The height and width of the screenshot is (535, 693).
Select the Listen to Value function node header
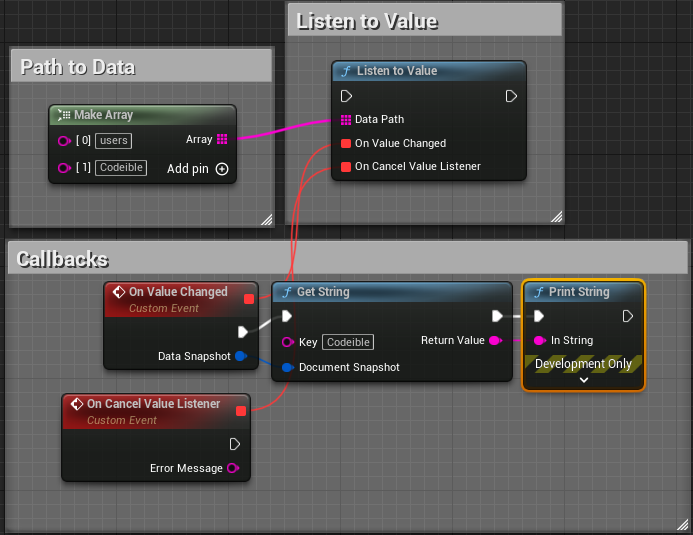[x=429, y=71]
